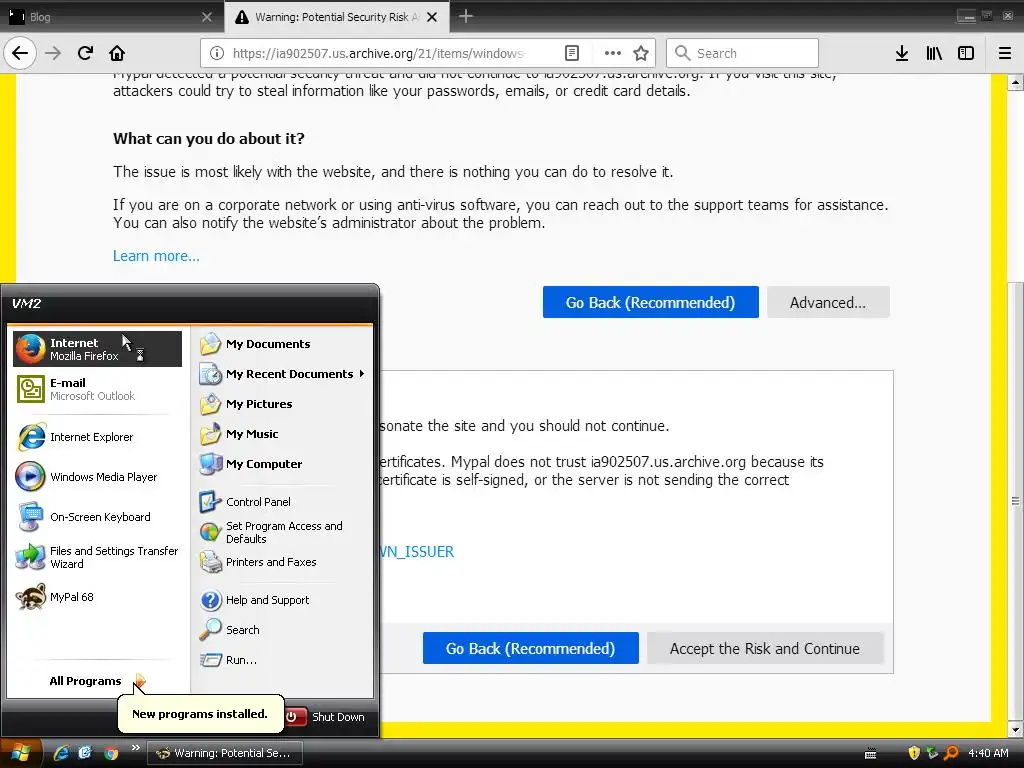Open Control Panel
This screenshot has width=1024, height=768.
click(283, 502)
